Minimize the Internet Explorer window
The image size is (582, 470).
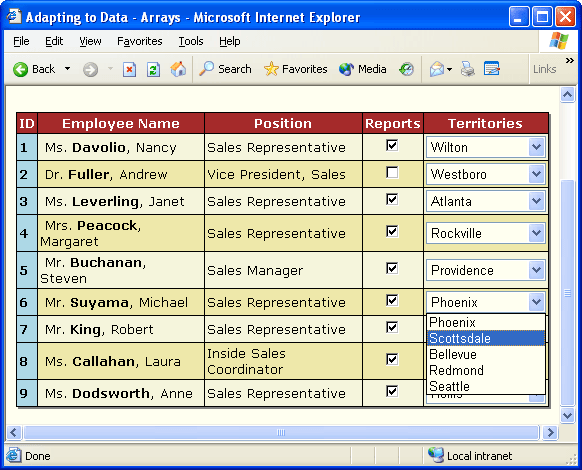click(519, 17)
